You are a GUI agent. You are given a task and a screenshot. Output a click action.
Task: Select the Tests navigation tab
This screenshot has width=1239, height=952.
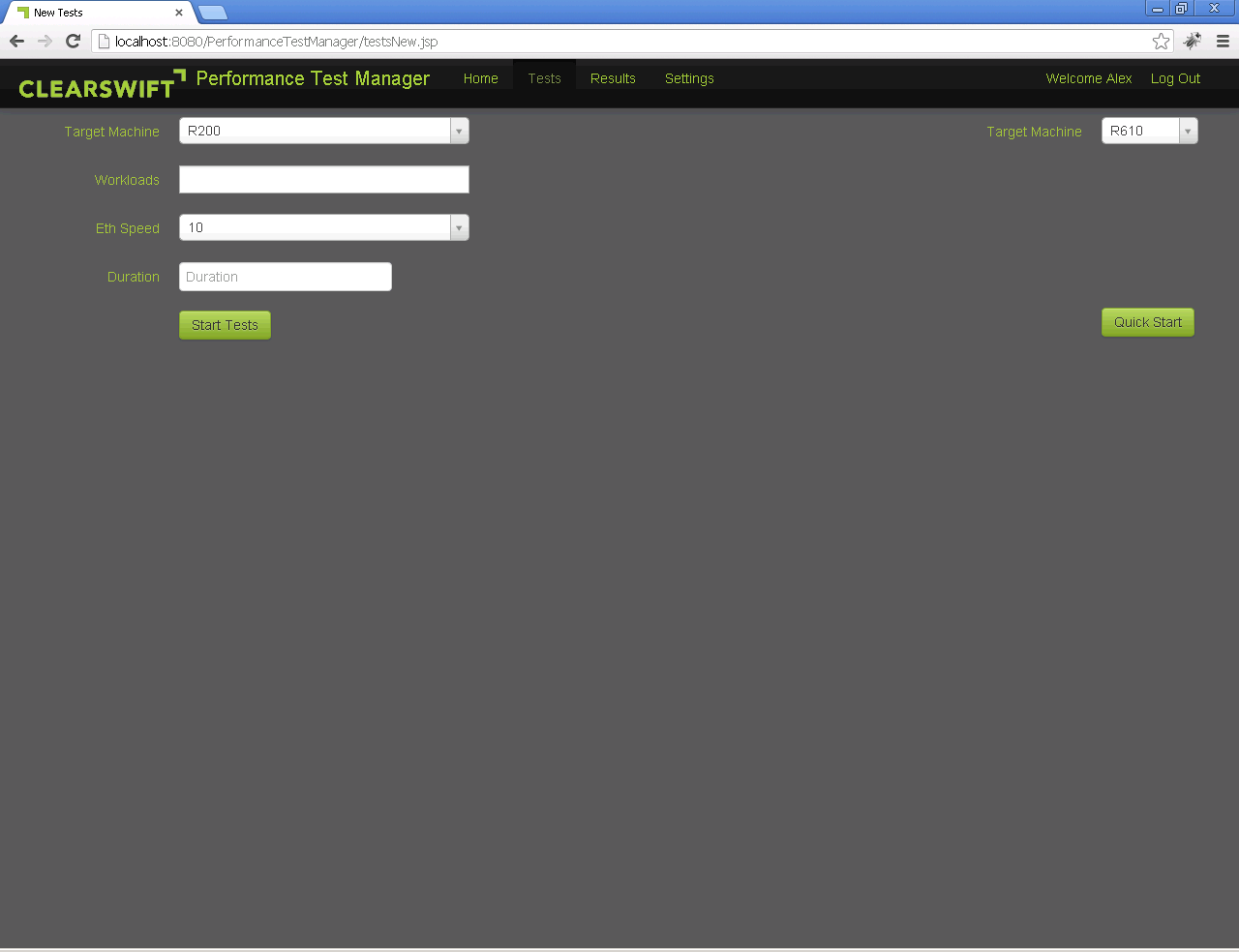(544, 78)
